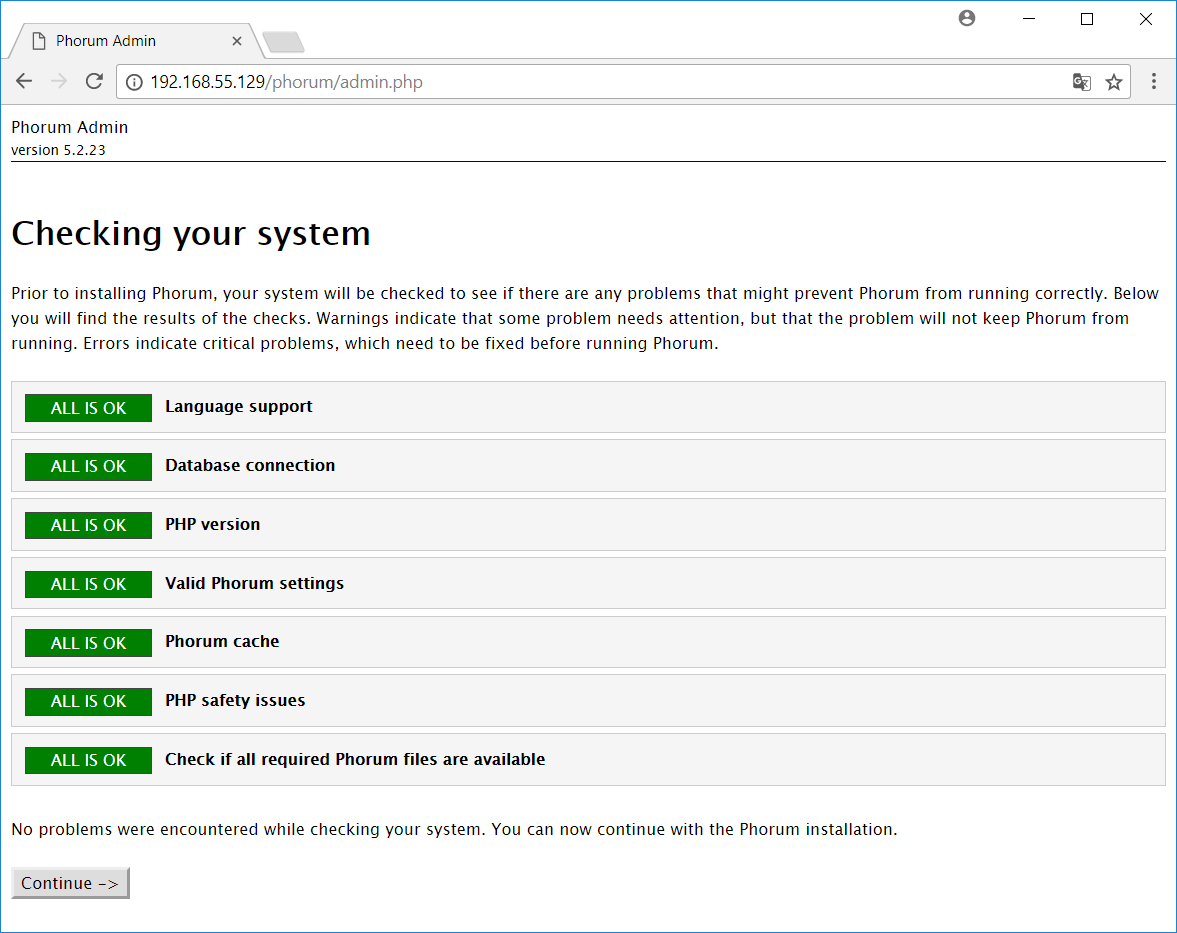1177x933 pixels.
Task: Click ALL IS OK badge for PHP version
Action: tap(89, 525)
